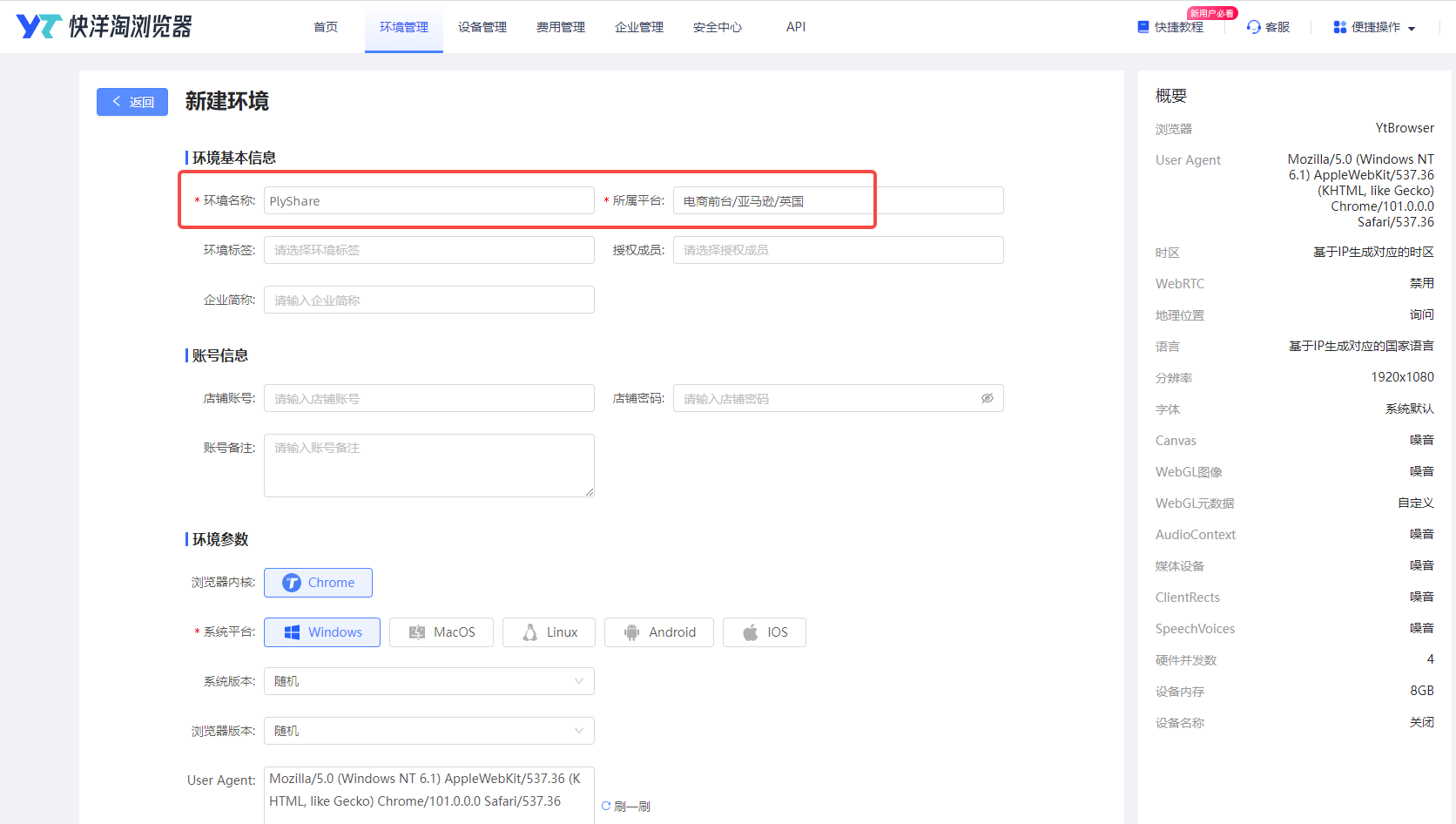Click the 硬件并发数 label in summary
This screenshot has width=1456, height=824.
pos(1186,660)
